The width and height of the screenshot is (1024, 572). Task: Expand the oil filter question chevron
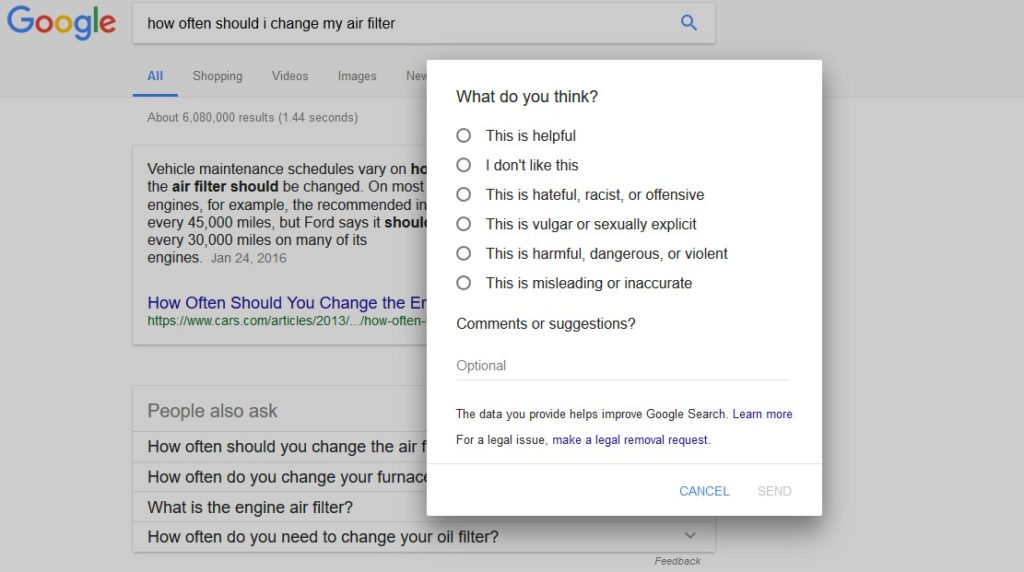(689, 536)
